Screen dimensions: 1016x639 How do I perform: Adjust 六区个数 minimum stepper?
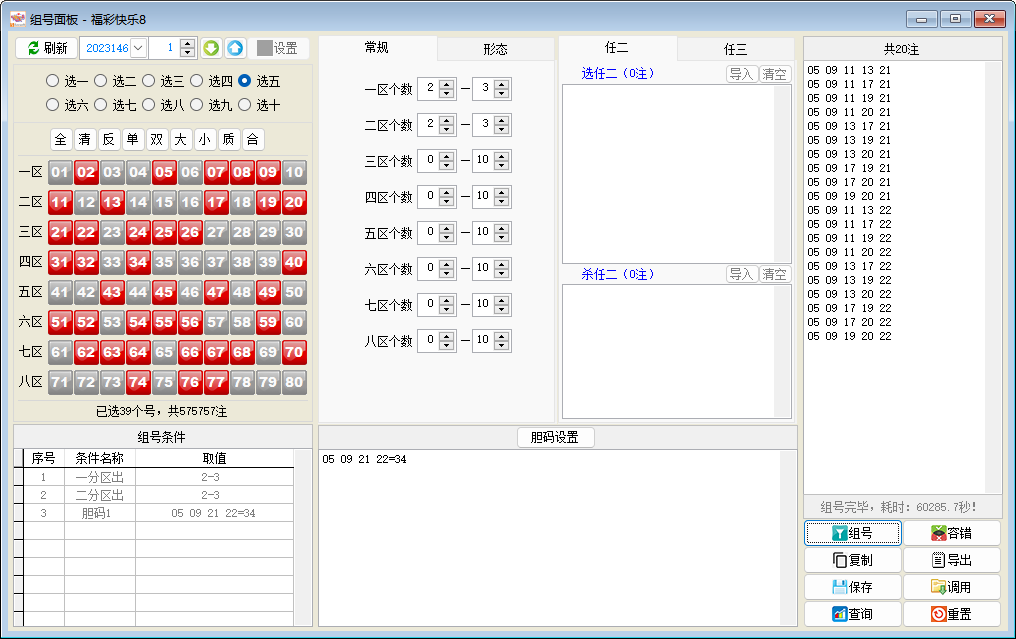tap(446, 268)
